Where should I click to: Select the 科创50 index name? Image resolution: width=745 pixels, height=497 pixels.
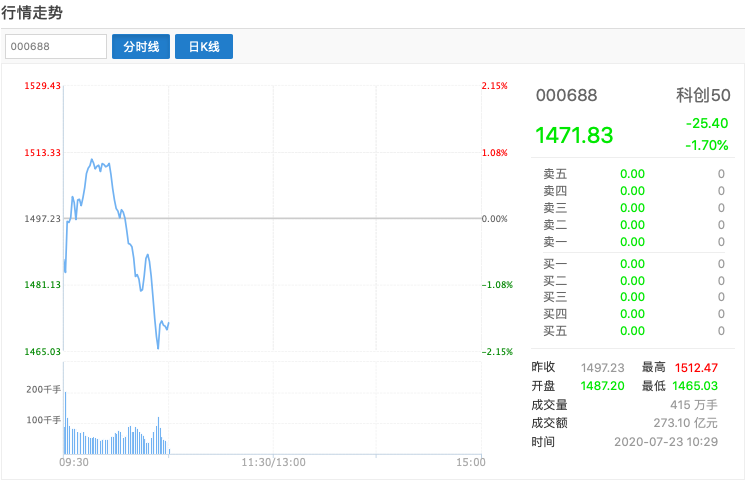[703, 96]
